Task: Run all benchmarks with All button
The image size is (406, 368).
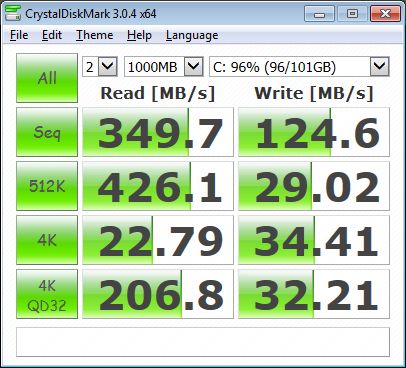Action: click(x=47, y=78)
